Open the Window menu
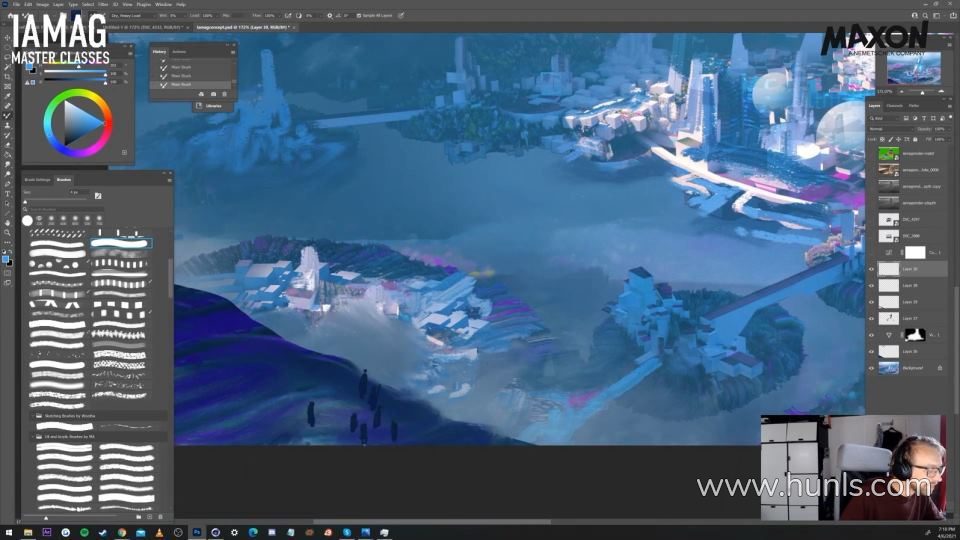Image resolution: width=960 pixels, height=540 pixels. (163, 4)
